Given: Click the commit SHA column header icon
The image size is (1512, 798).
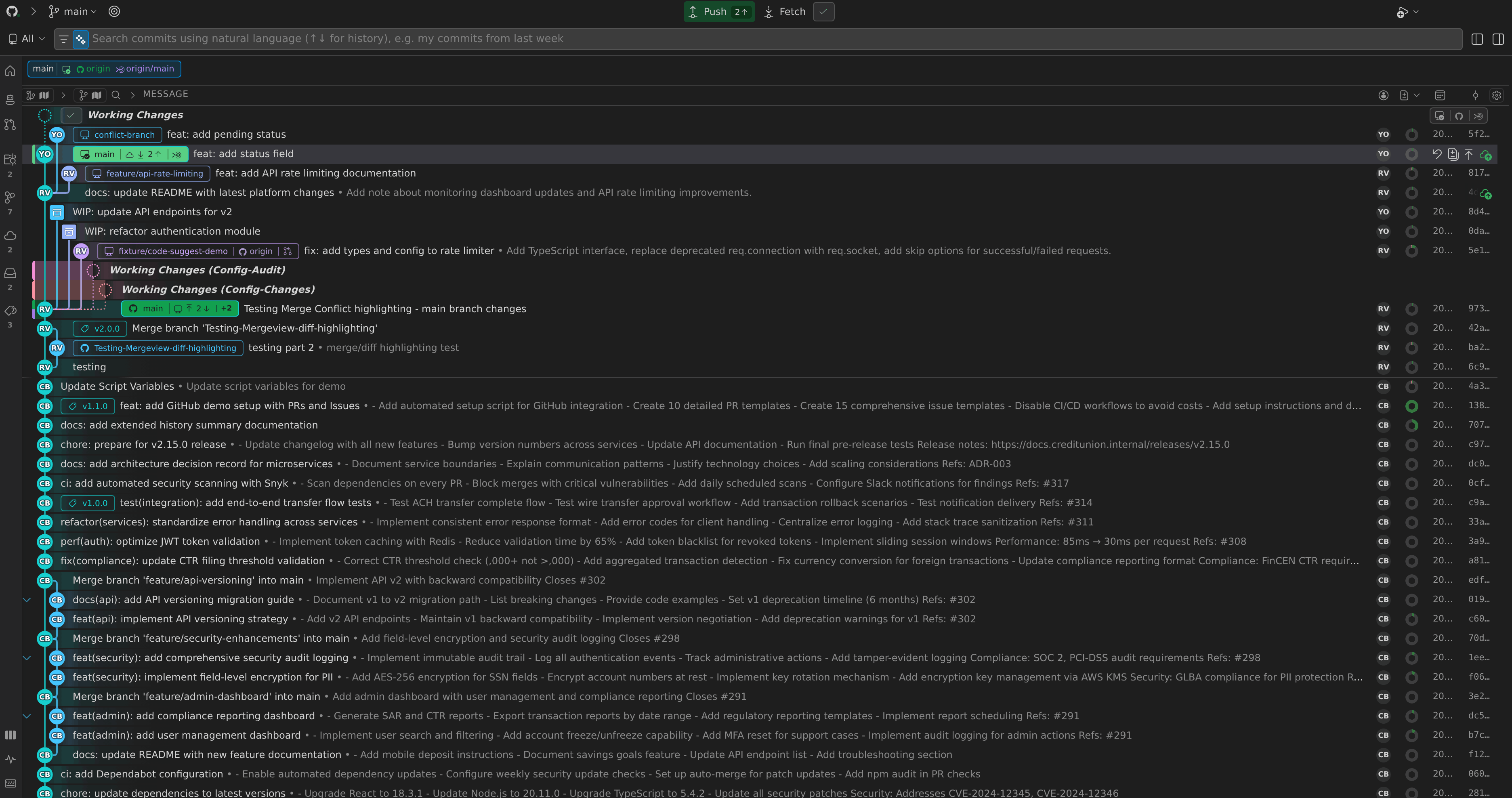Looking at the screenshot, I should tap(1476, 95).
